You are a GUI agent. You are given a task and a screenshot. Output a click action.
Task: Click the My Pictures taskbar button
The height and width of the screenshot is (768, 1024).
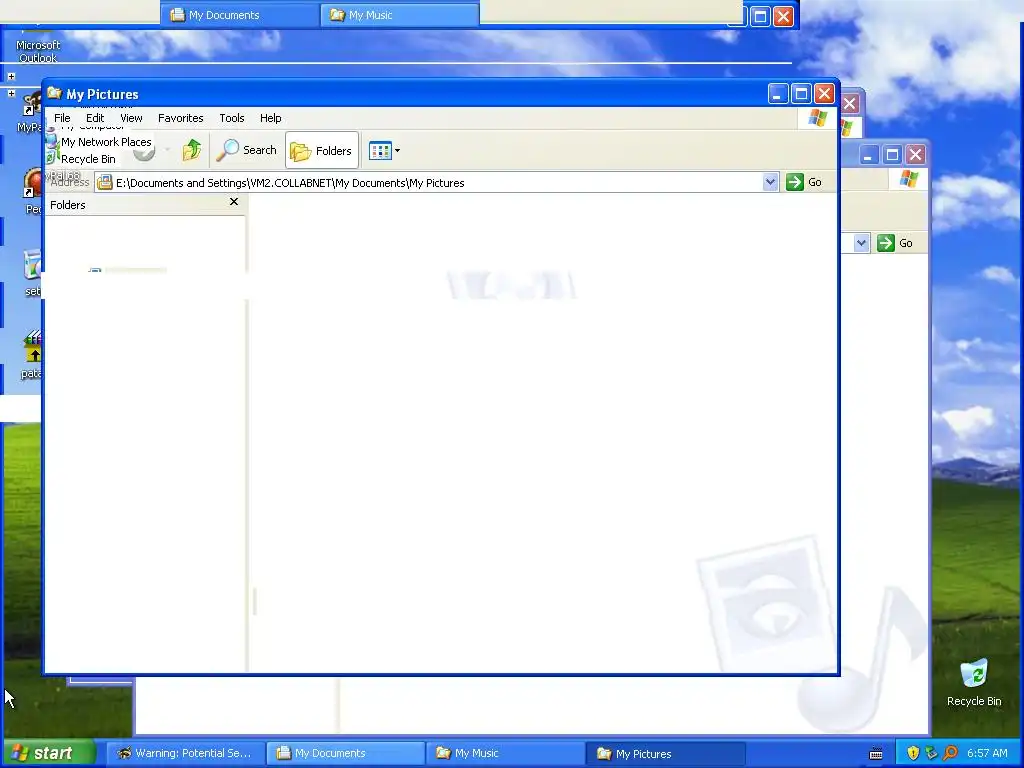point(666,754)
